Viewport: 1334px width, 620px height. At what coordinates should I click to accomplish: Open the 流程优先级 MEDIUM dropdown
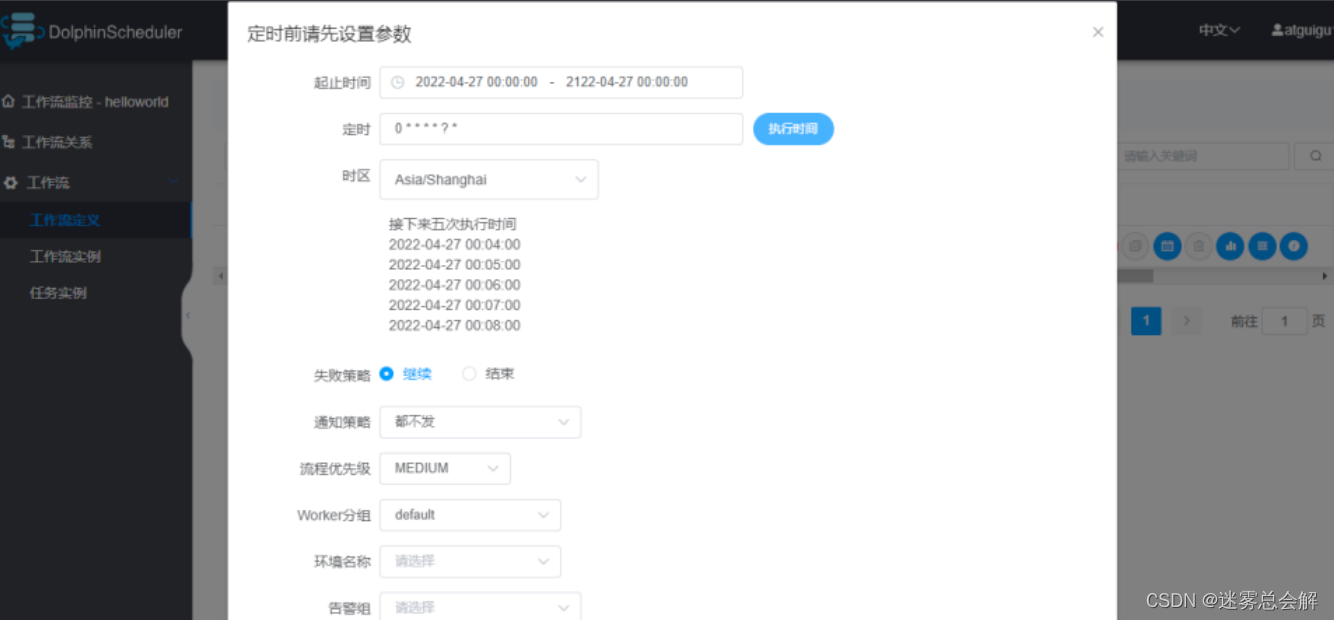coord(445,468)
